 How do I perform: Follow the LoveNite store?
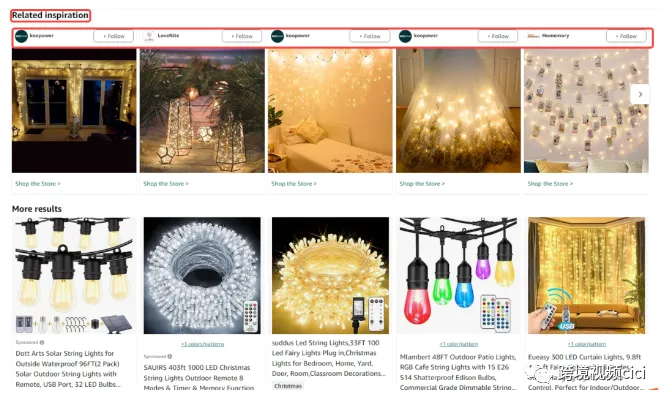[242, 36]
